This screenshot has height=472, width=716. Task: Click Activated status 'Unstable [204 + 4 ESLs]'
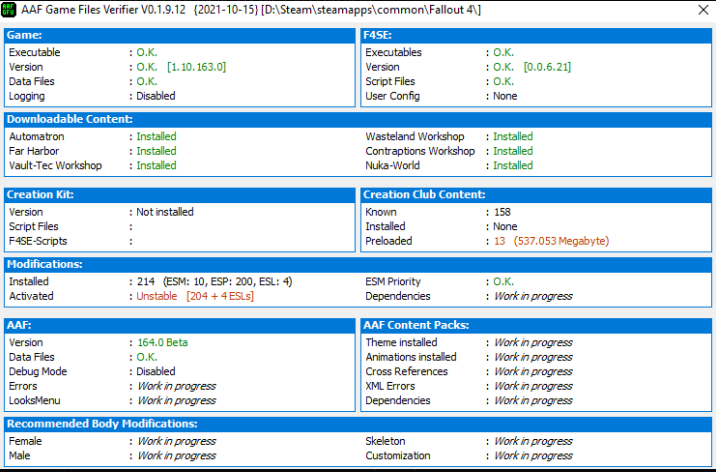pyautogui.click(x=195, y=296)
